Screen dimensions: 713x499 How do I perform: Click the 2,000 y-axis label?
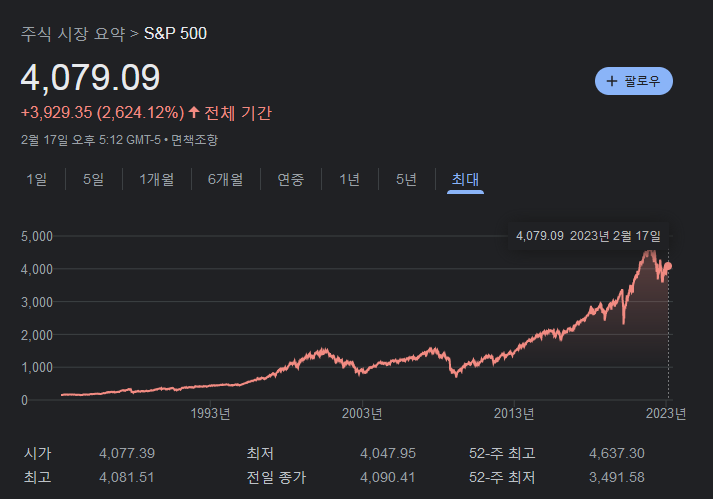[x=37, y=335]
